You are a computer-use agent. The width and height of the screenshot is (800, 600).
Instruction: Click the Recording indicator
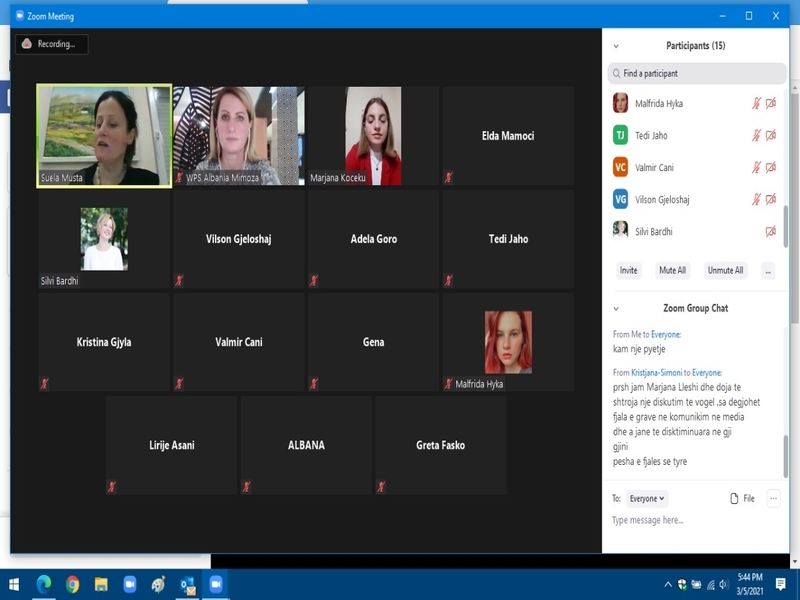[52, 44]
